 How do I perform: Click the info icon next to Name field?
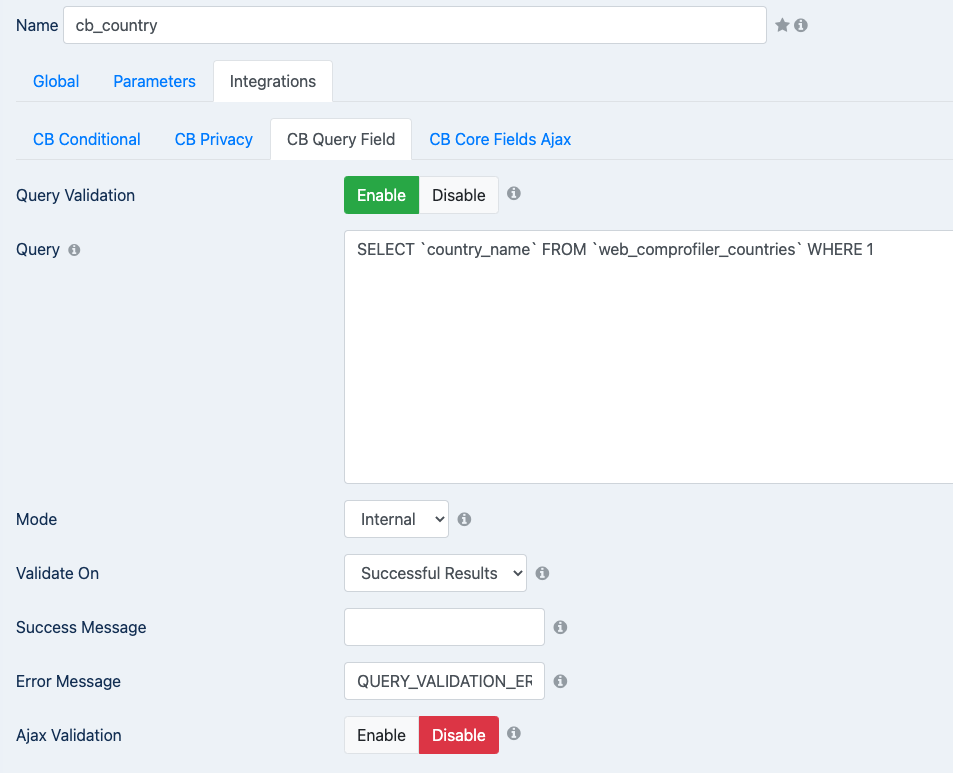(x=801, y=25)
